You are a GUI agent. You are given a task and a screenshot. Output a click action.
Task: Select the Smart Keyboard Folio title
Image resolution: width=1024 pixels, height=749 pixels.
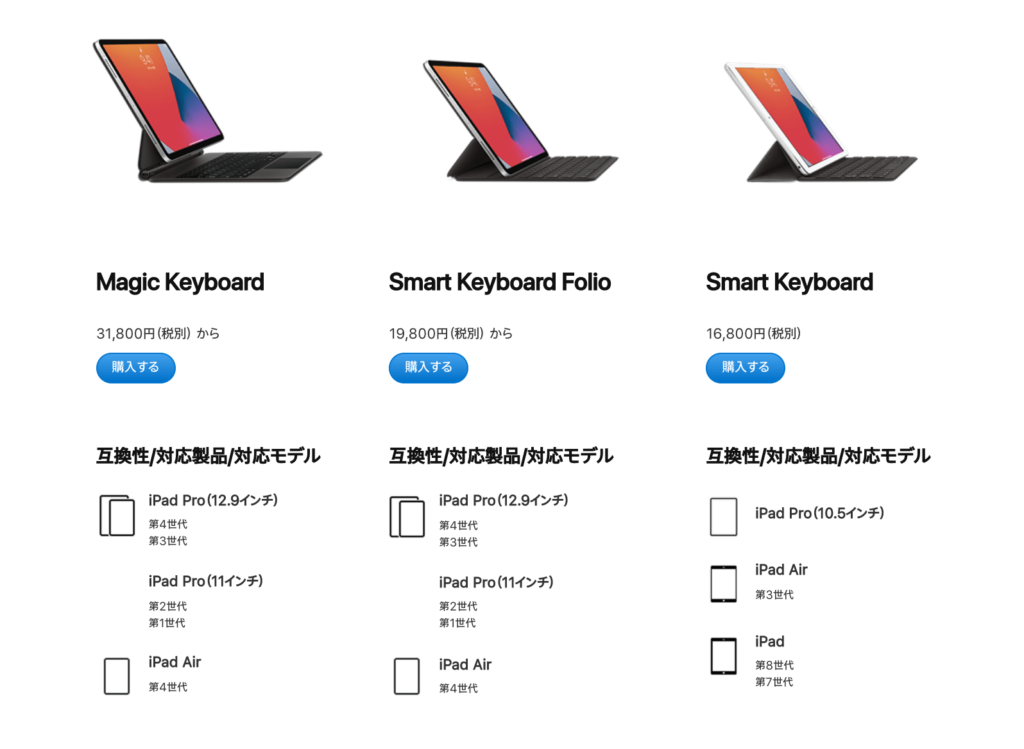pyautogui.click(x=500, y=282)
